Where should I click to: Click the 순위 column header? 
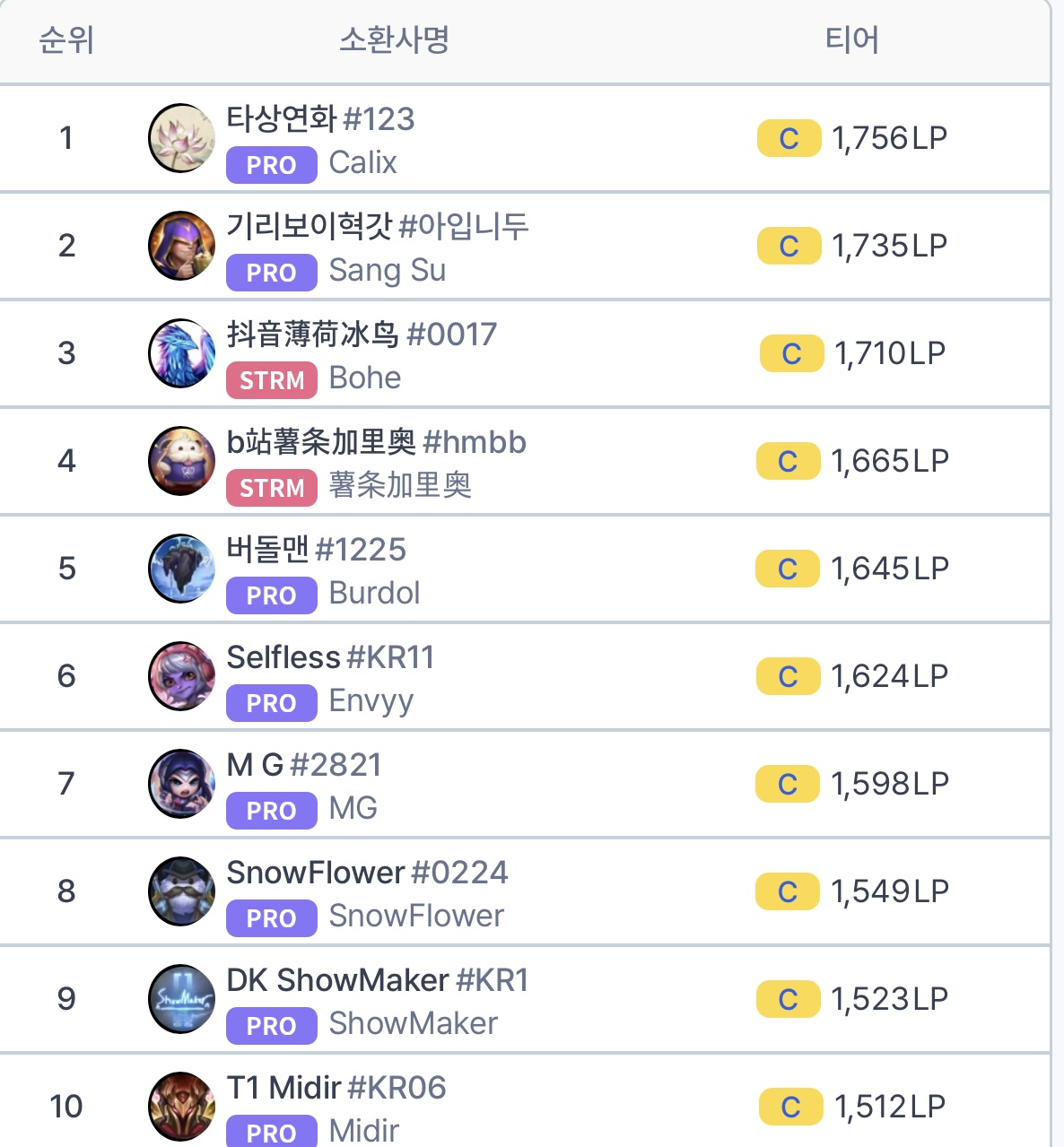(66, 40)
